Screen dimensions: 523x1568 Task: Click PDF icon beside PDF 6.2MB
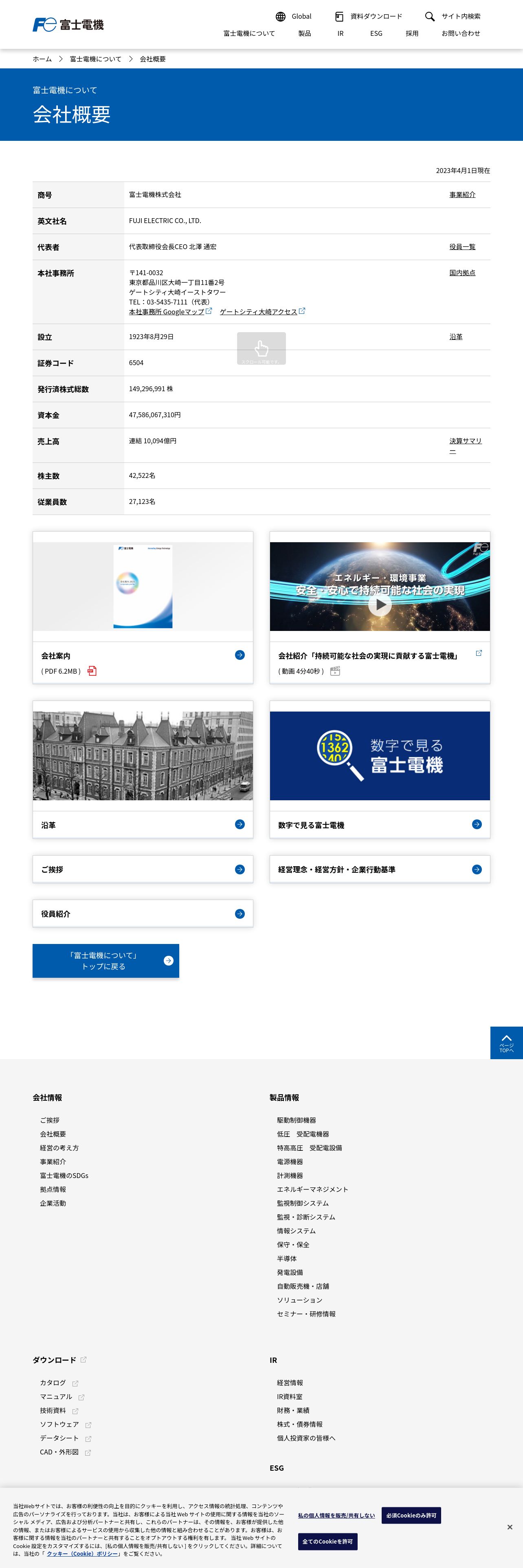click(x=92, y=671)
